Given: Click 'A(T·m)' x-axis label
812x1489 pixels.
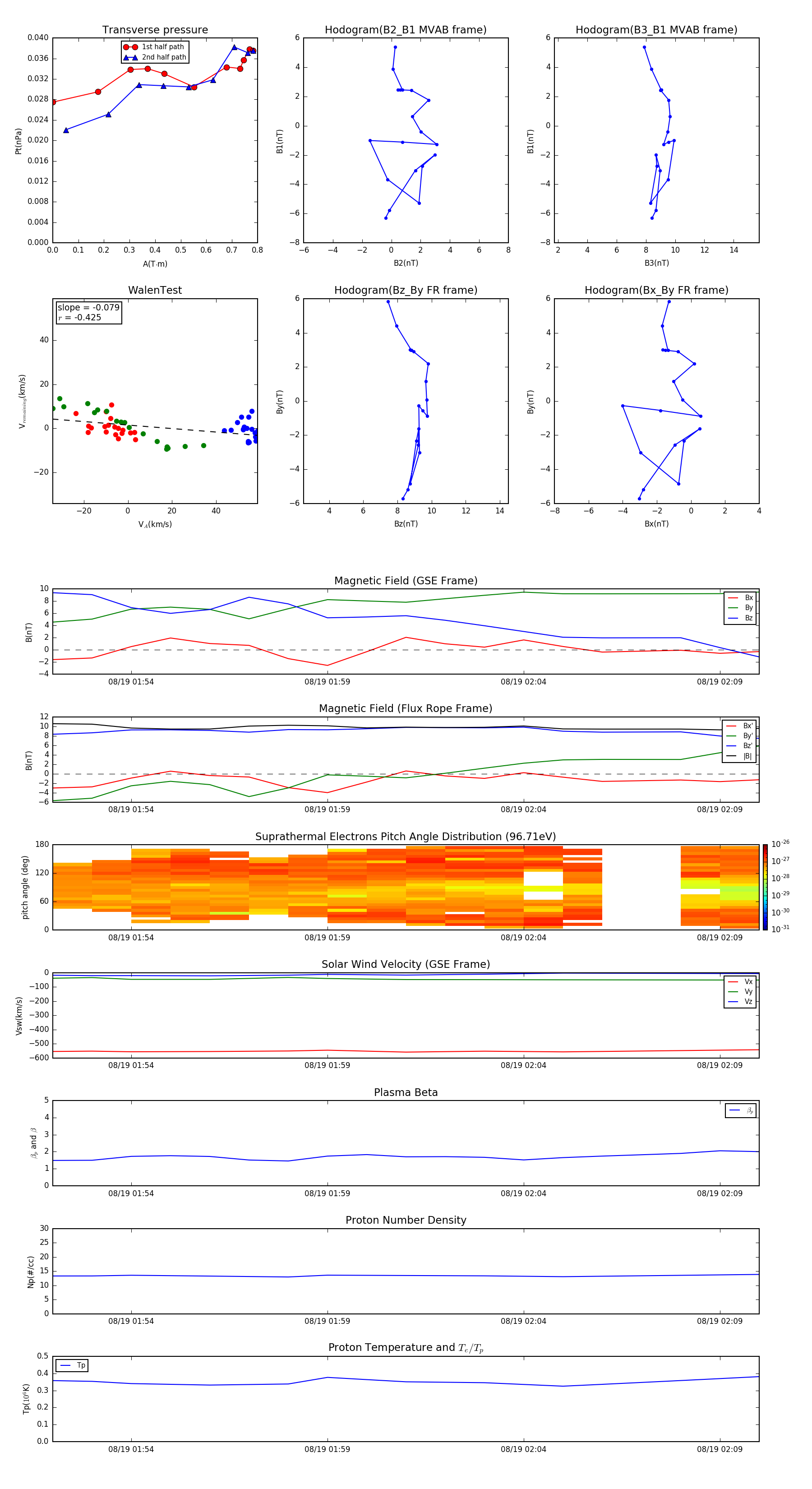Looking at the screenshot, I should (155, 264).
